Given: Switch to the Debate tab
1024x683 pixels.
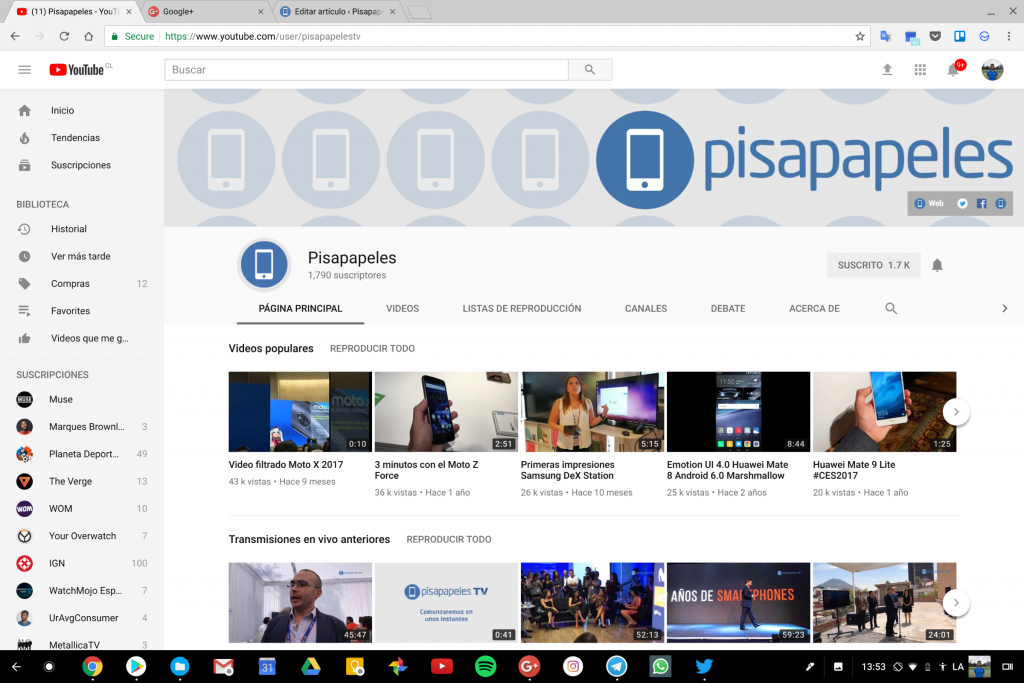Looking at the screenshot, I should coord(728,308).
